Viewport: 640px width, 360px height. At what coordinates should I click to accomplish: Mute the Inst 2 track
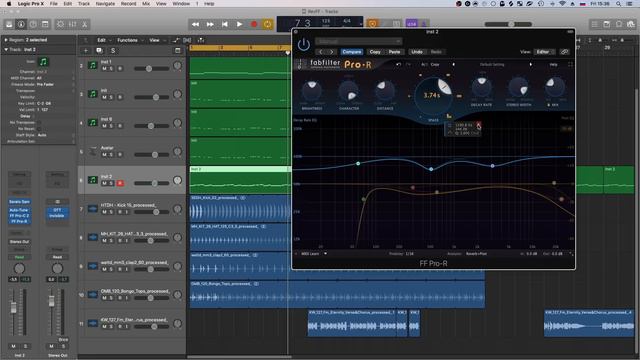pos(104,183)
